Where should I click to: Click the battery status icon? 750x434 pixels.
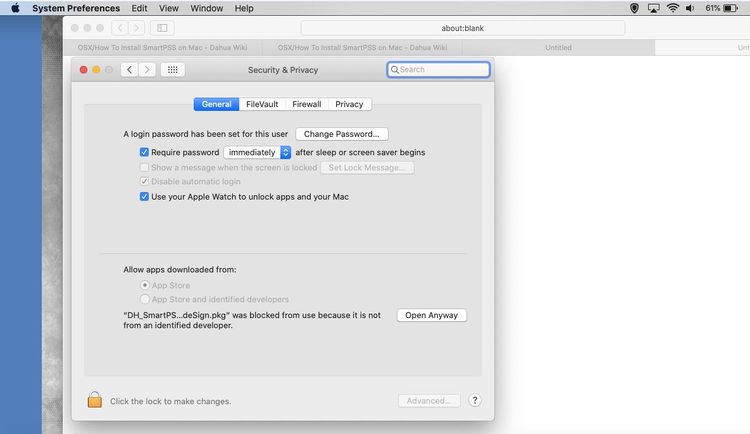(x=730, y=8)
